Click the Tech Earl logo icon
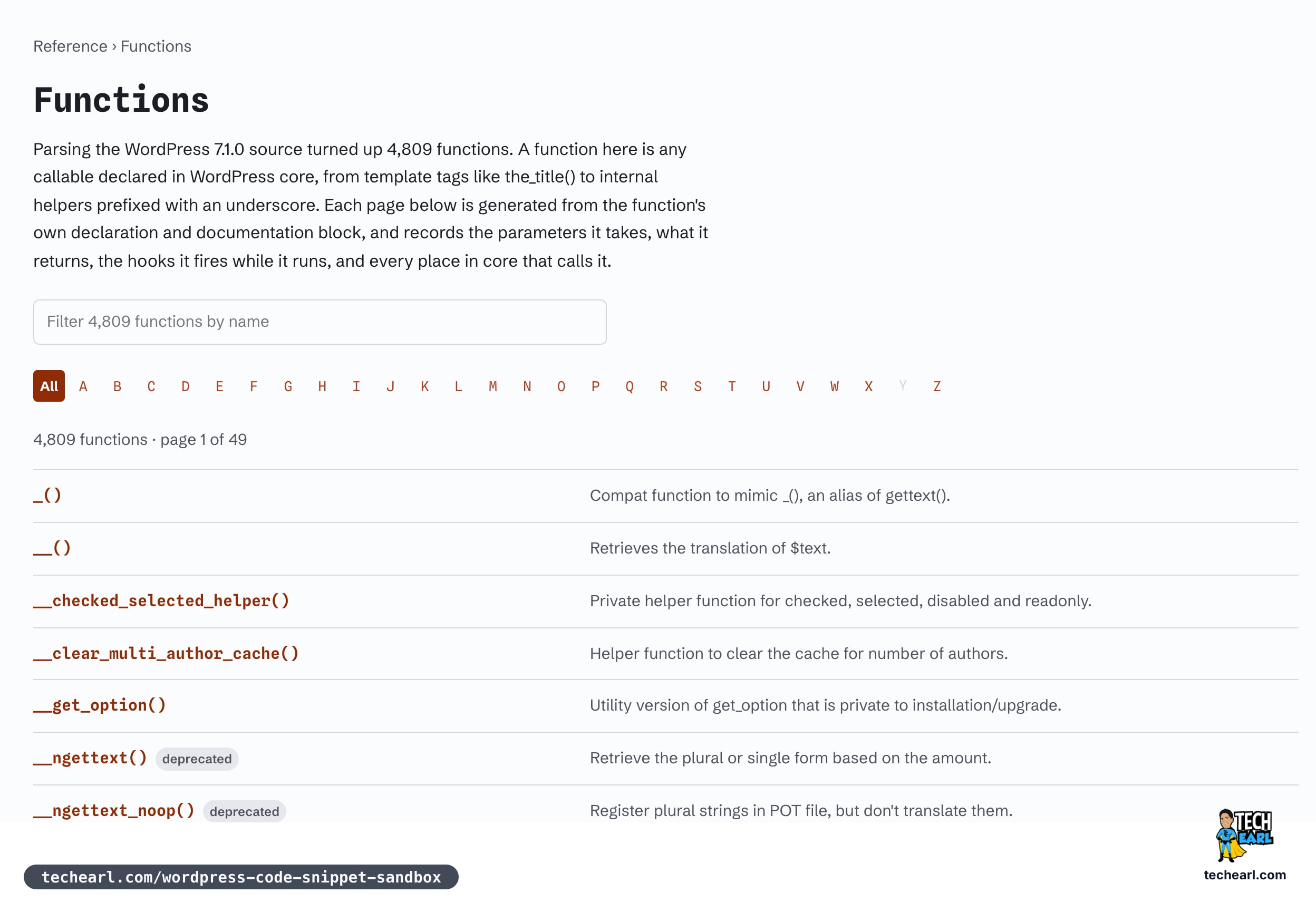 pos(1244,836)
